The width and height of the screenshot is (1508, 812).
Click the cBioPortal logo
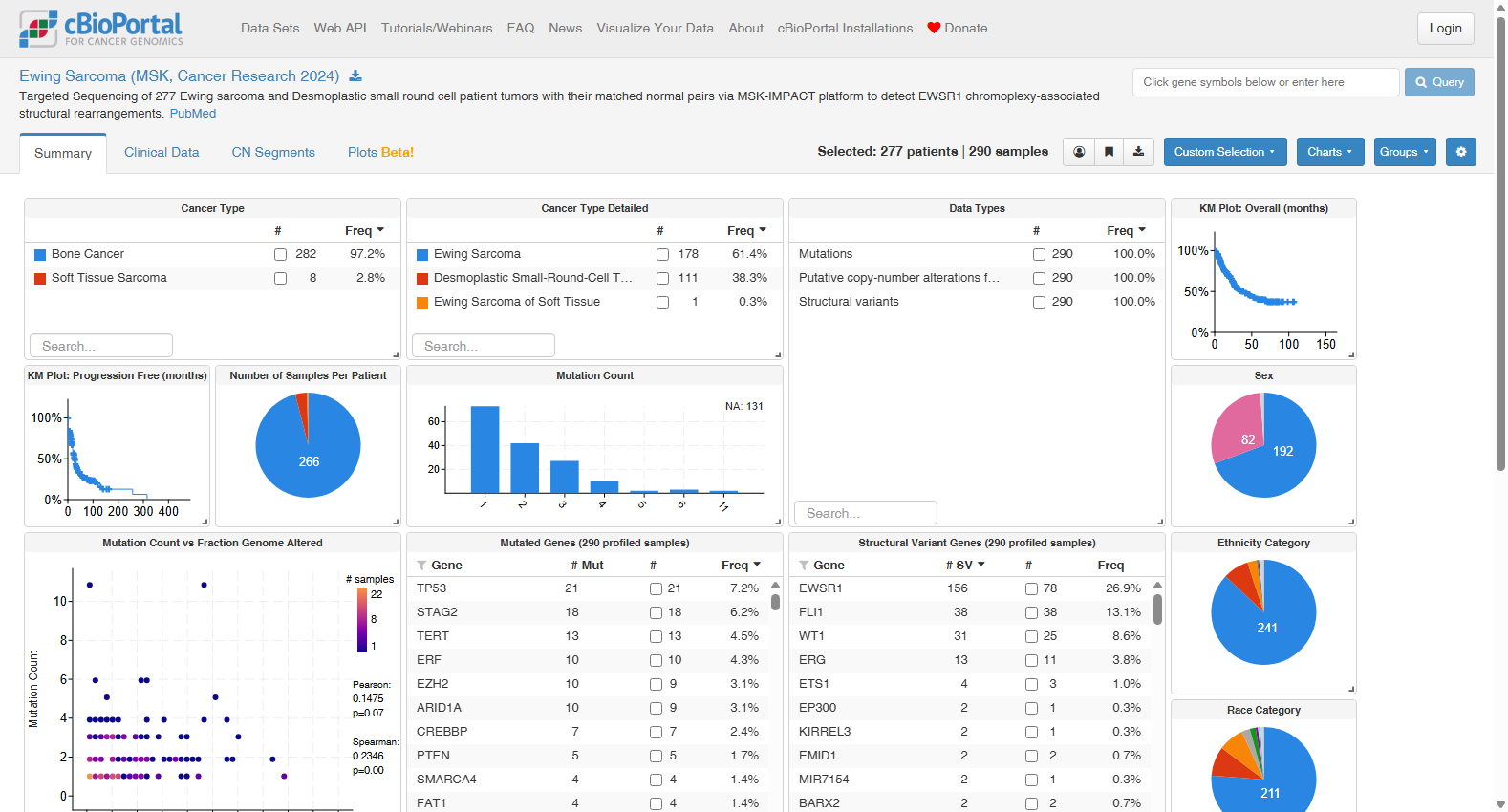point(101,29)
